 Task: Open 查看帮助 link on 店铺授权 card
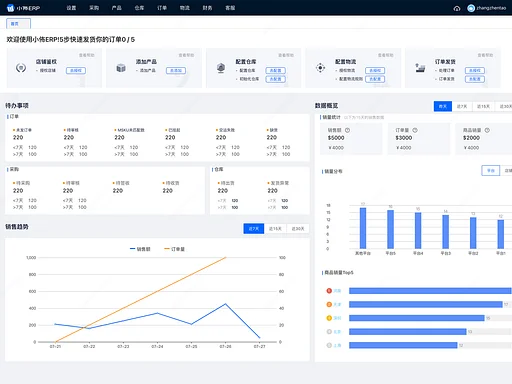tap(87, 55)
